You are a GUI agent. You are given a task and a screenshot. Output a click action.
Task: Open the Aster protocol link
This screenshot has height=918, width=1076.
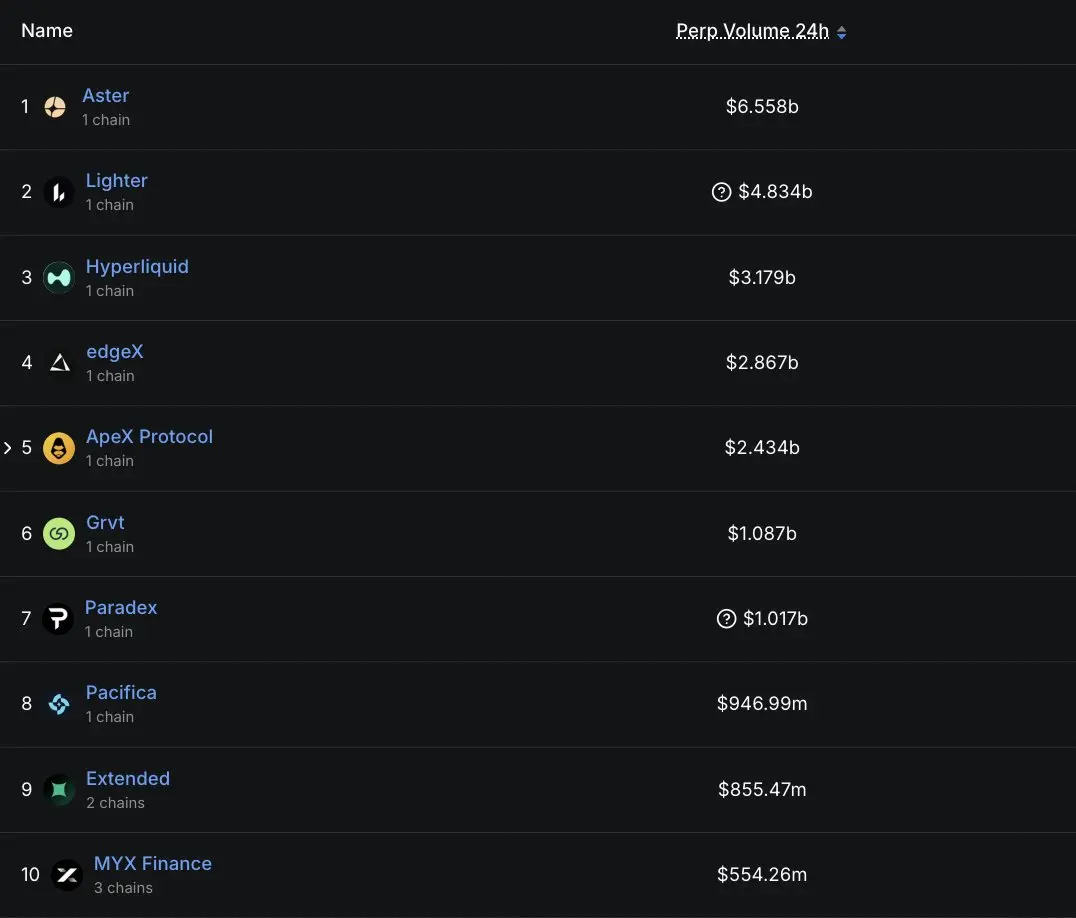(105, 96)
